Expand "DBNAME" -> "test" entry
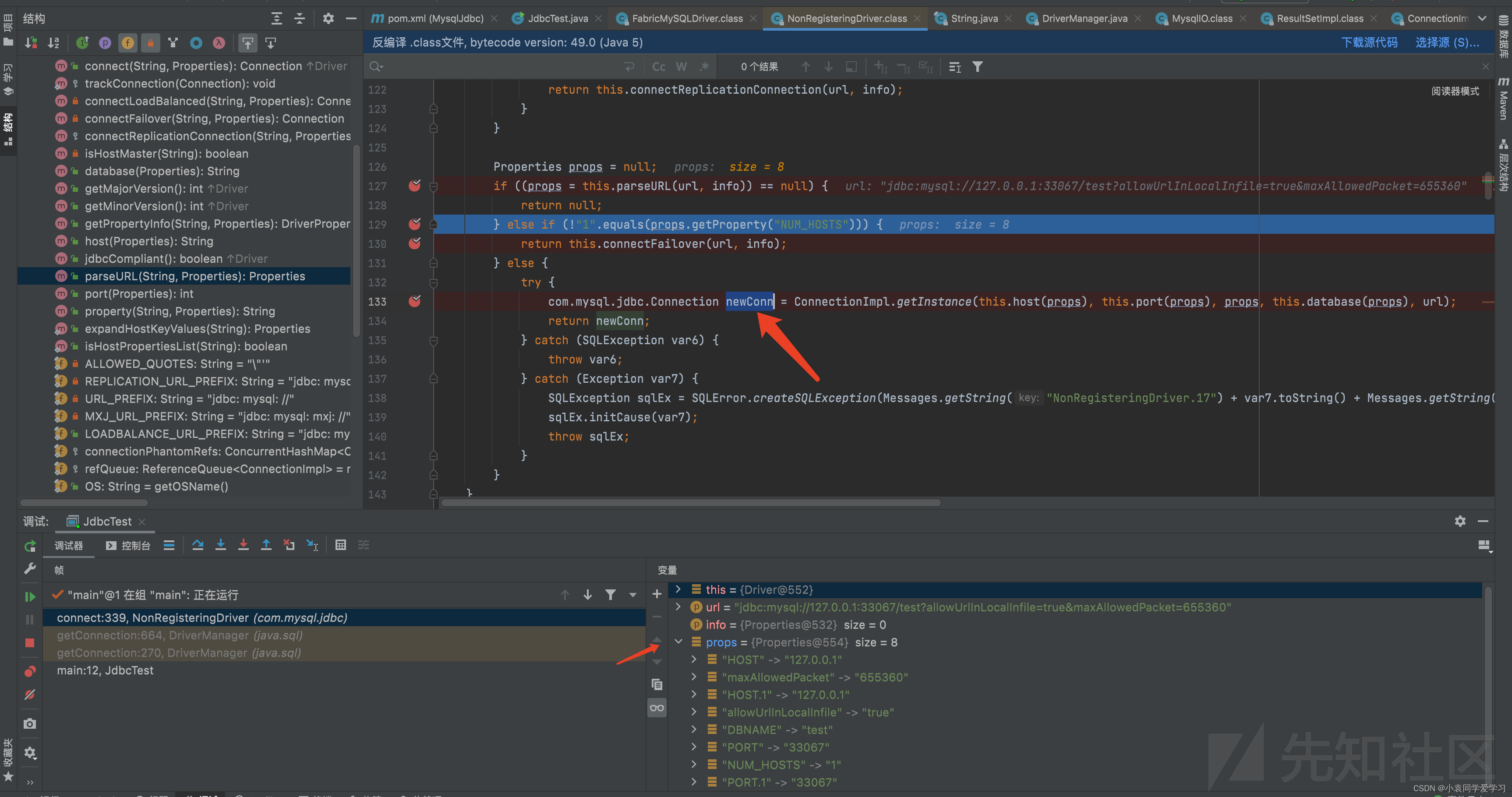Screen dimensions: 1512x797 pos(694,730)
